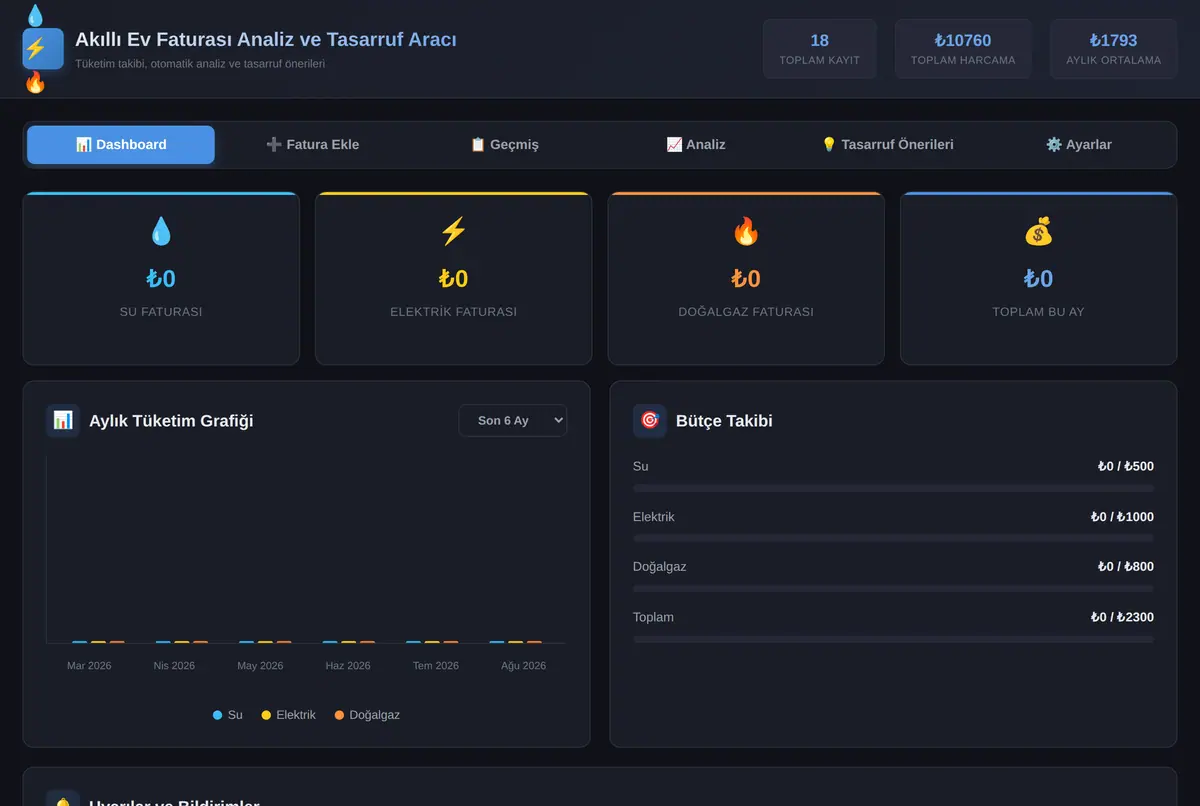
Task: Open the Fatura Ekle tab
Action: pyautogui.click(x=312, y=144)
